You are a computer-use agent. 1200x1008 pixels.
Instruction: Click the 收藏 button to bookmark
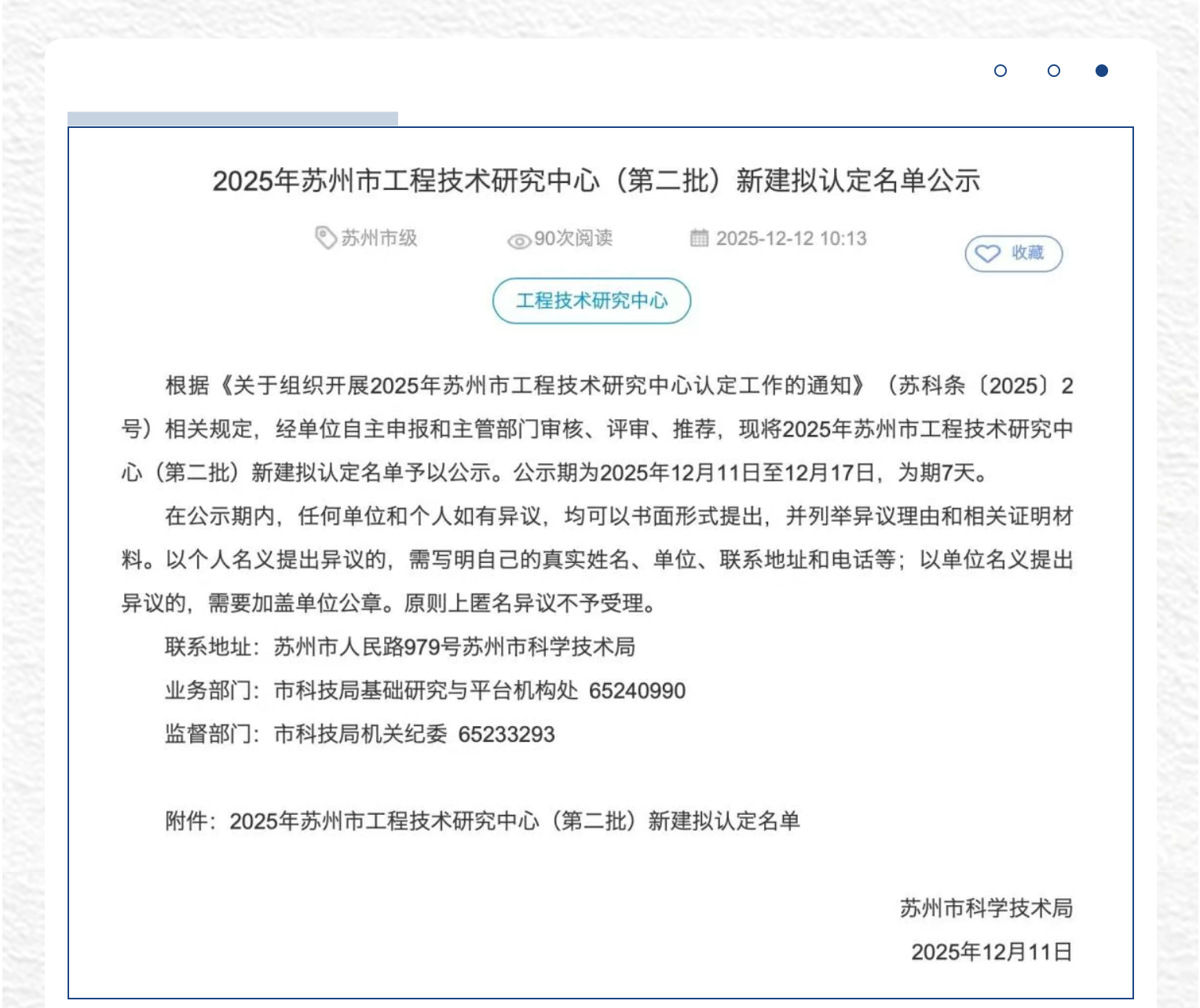[1014, 254]
